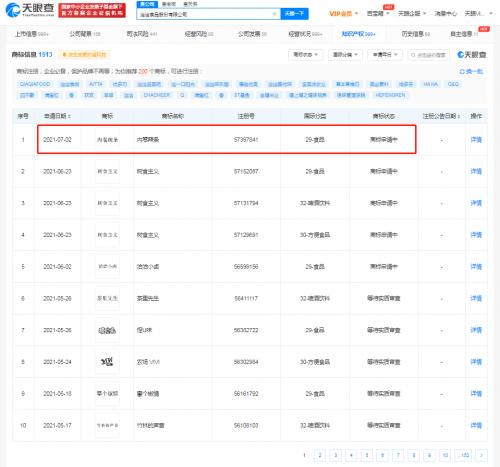
Task: Click the AITTA trademark tag
Action: pyautogui.click(x=96, y=84)
